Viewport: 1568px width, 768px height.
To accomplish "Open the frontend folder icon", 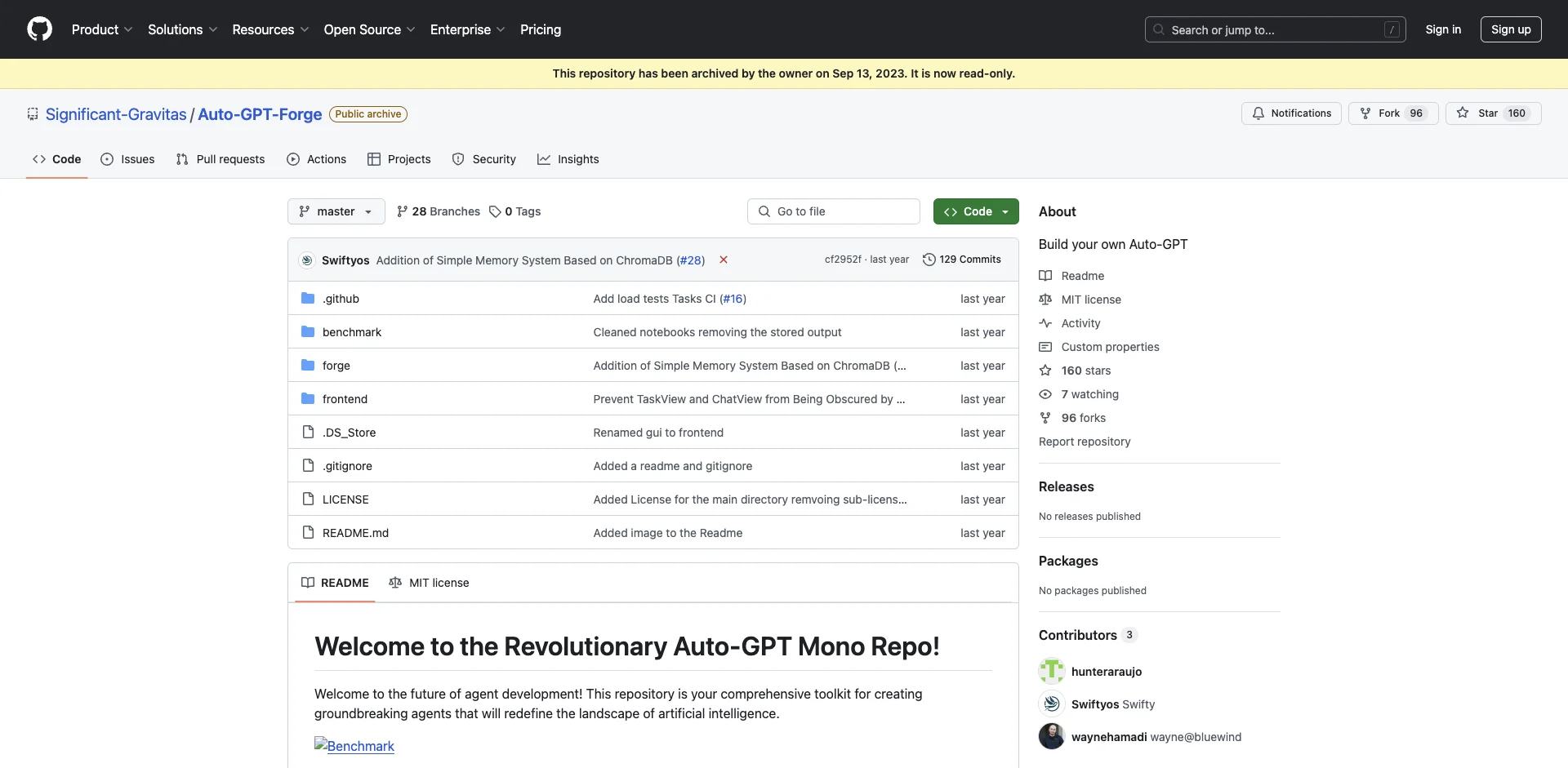I will click(308, 399).
